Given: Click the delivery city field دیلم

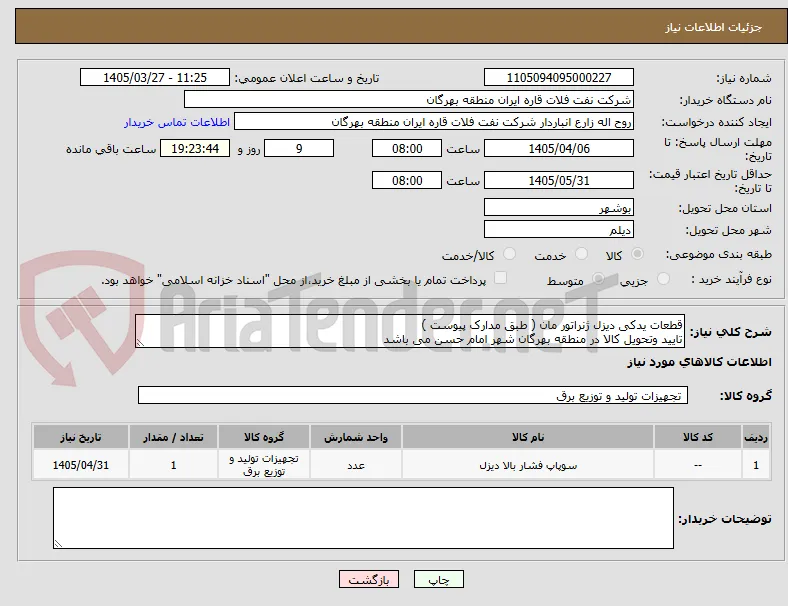Looking at the screenshot, I should (x=558, y=229).
